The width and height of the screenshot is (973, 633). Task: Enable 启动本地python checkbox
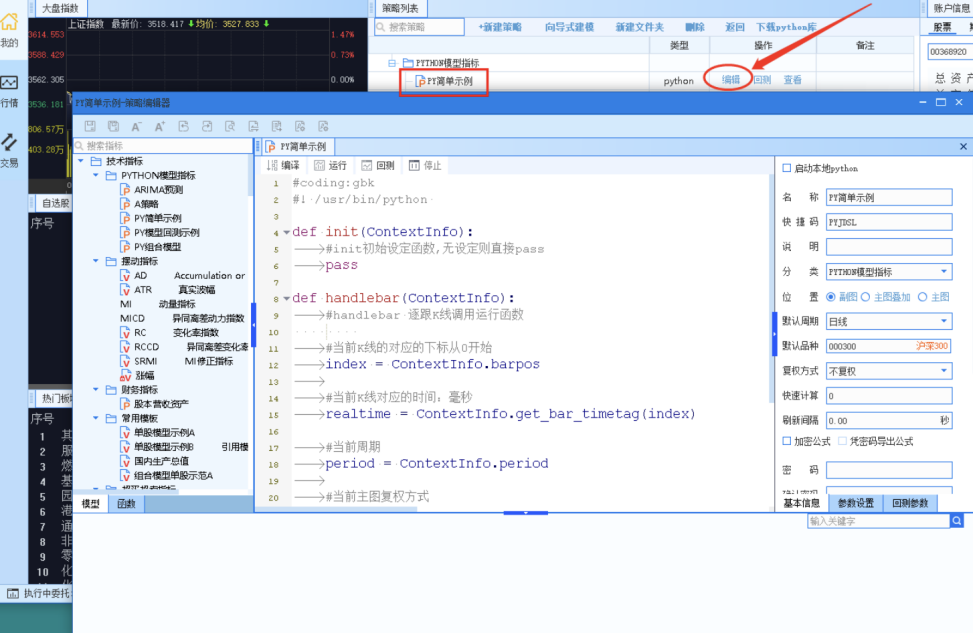coord(786,168)
